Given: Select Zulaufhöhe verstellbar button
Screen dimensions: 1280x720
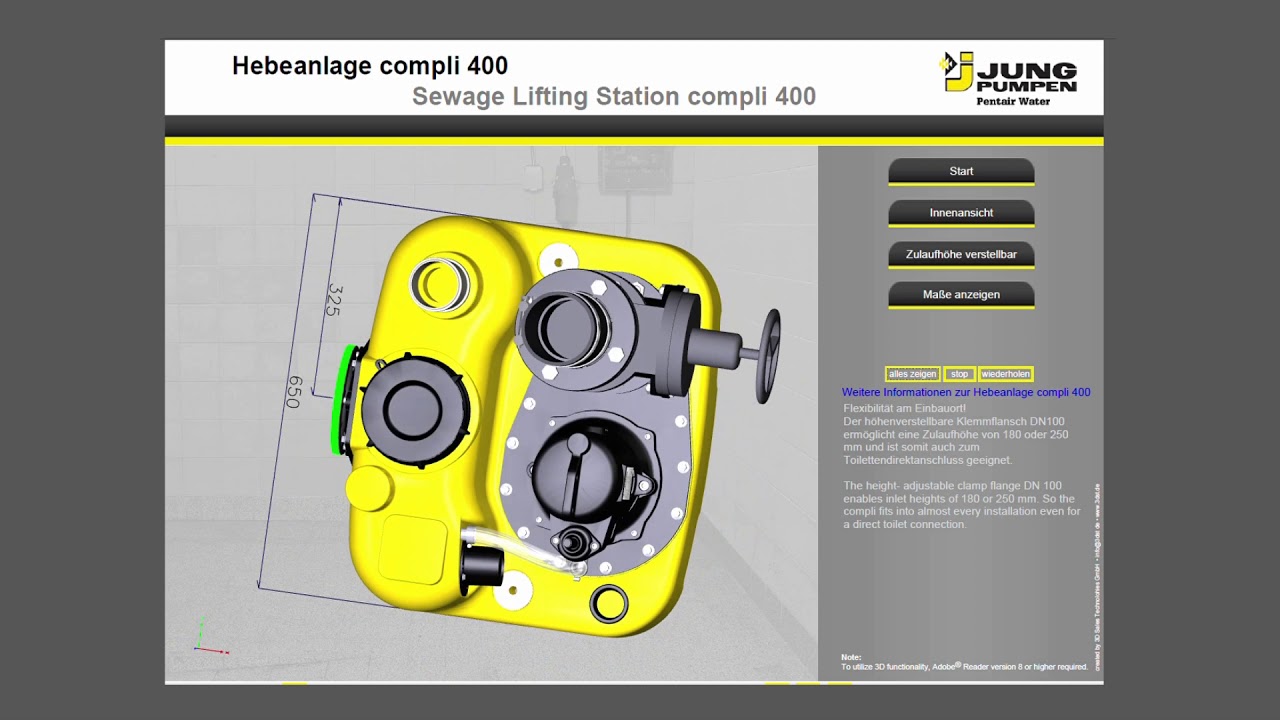Looking at the screenshot, I should tap(961, 254).
